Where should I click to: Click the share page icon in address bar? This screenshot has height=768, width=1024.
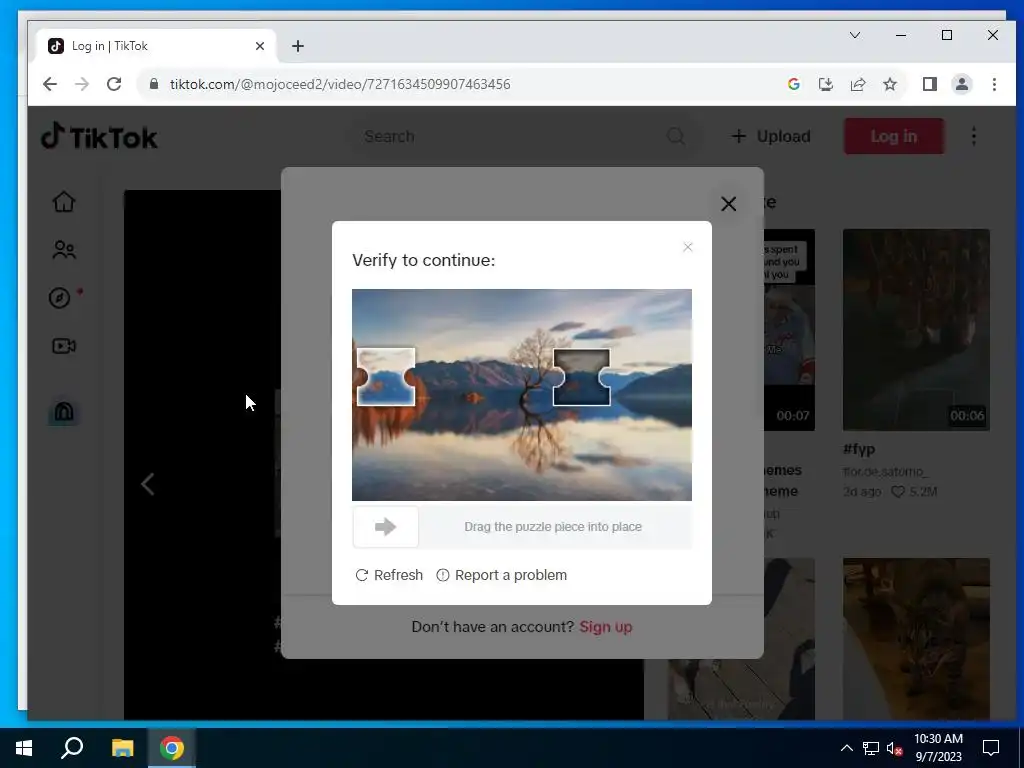pos(857,84)
